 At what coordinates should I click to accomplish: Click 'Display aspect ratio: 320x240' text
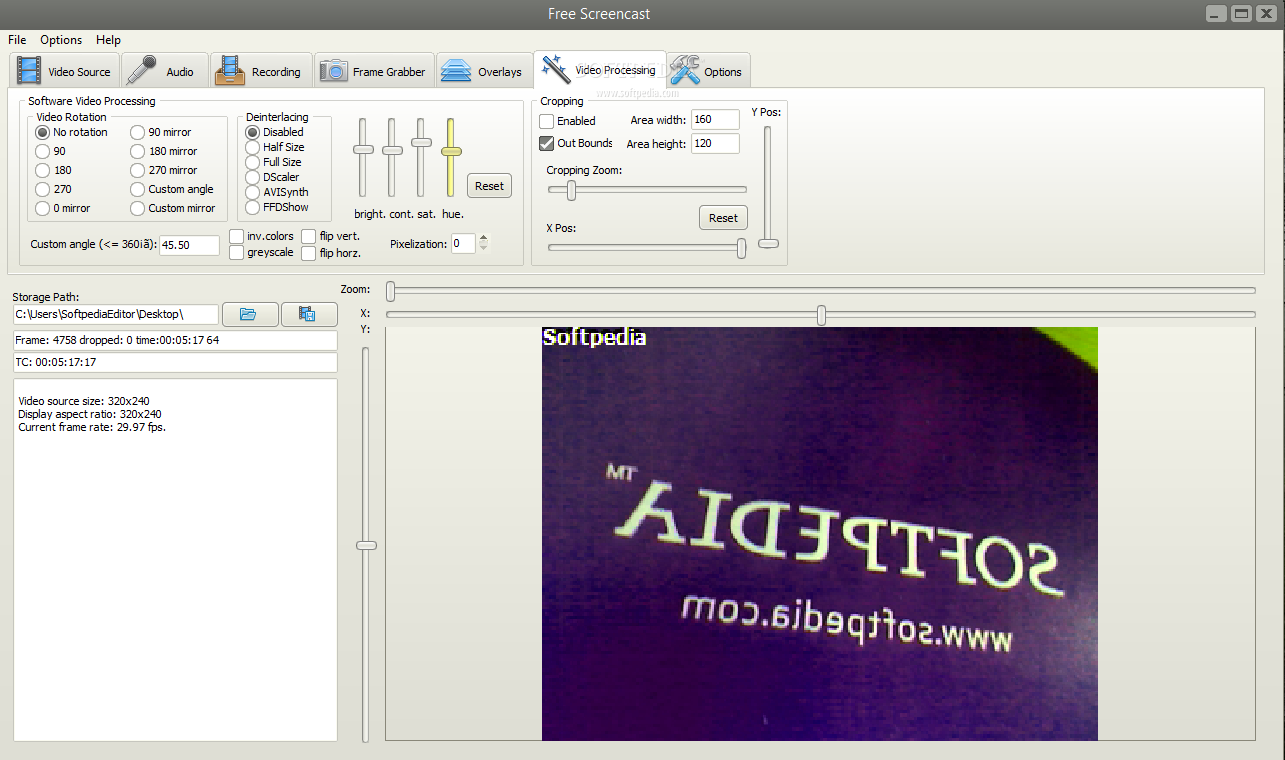pyautogui.click(x=90, y=414)
